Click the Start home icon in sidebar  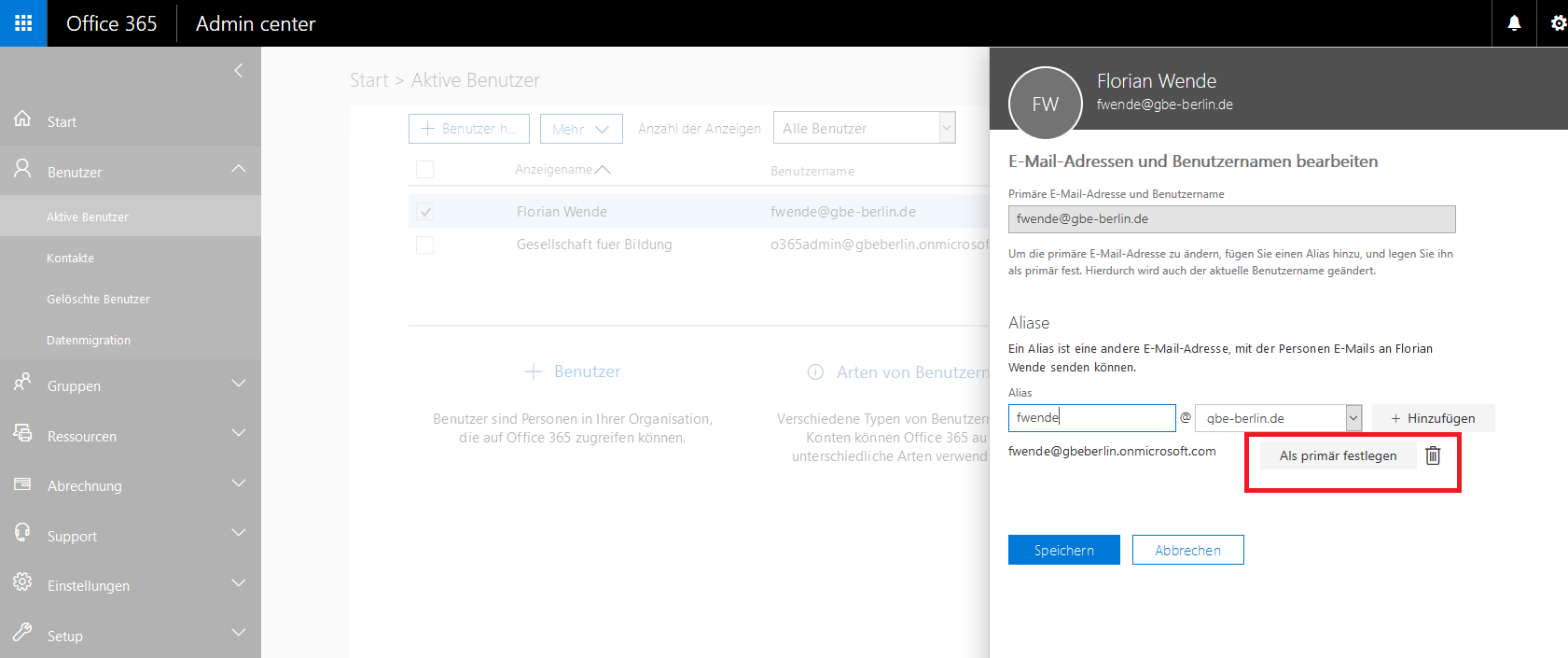click(22, 119)
